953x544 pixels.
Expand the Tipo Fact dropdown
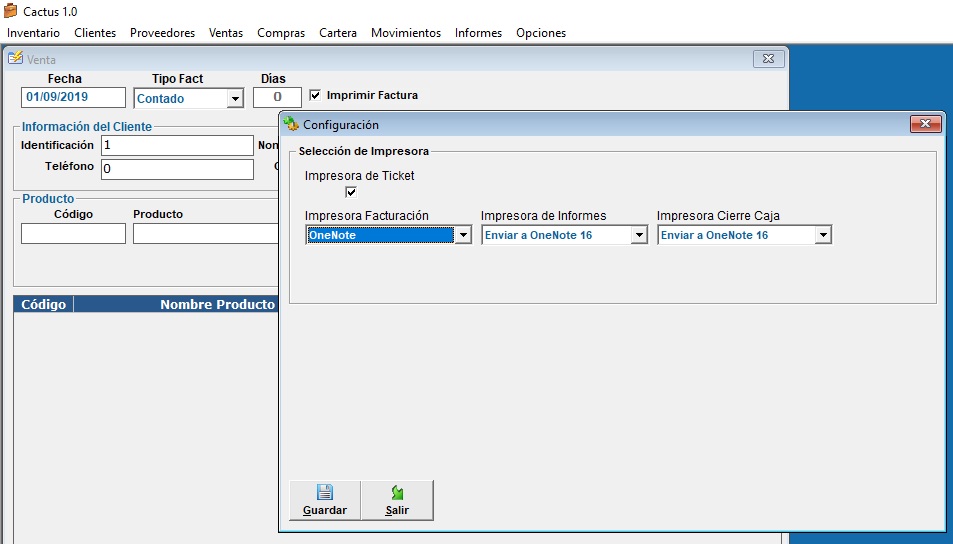pos(235,99)
